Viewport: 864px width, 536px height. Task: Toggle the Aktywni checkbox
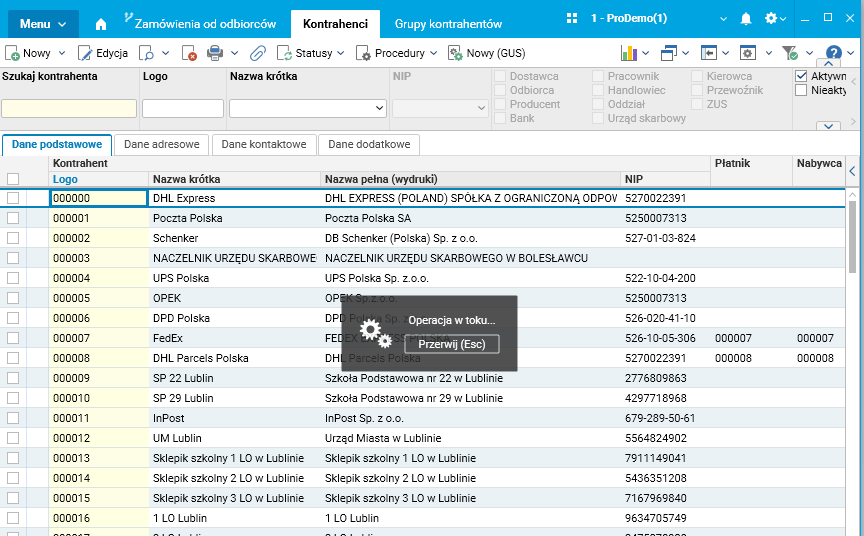801,76
